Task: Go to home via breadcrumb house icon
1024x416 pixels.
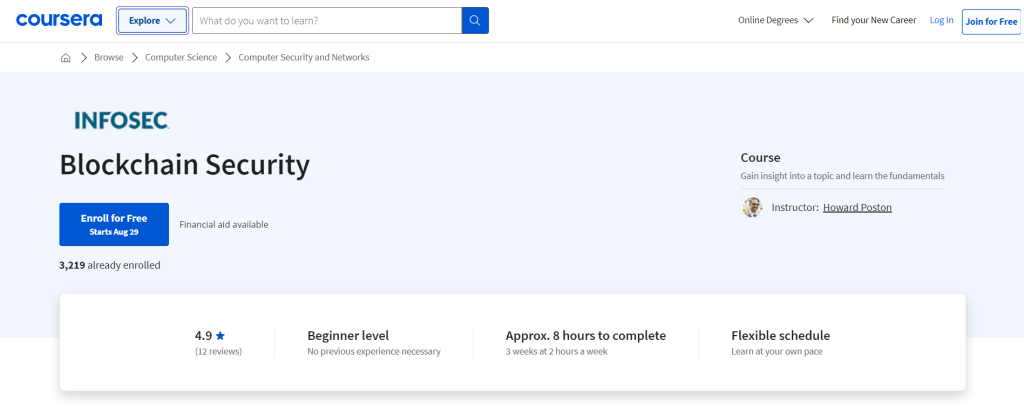Action: click(65, 57)
